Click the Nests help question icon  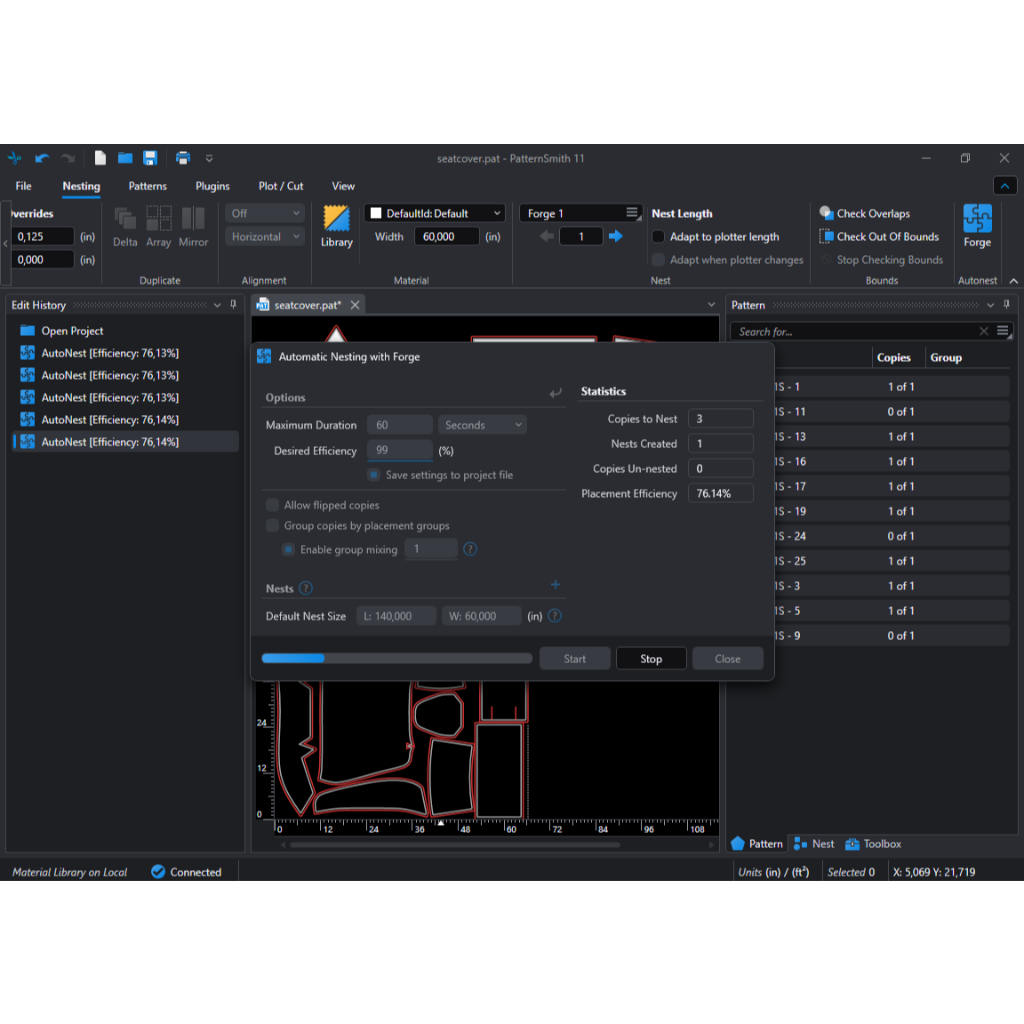306,589
